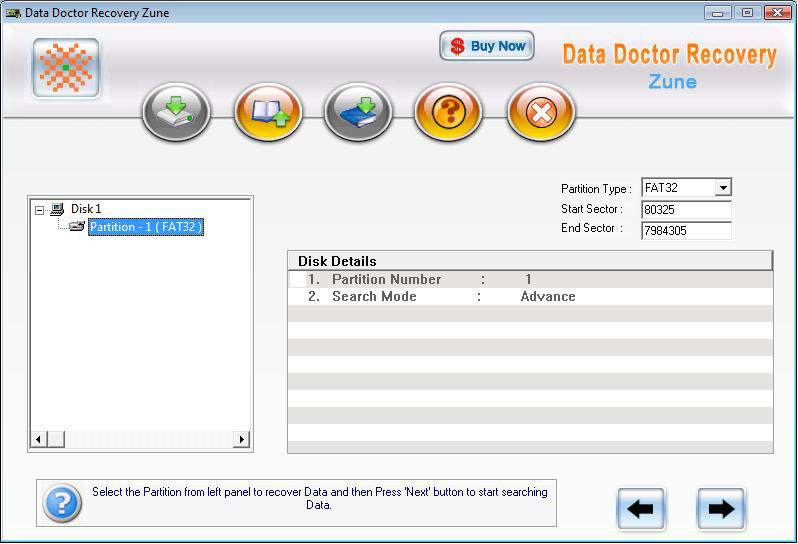Click the orange X exit icon
Screen dimensions: 798x544
click(x=541, y=112)
